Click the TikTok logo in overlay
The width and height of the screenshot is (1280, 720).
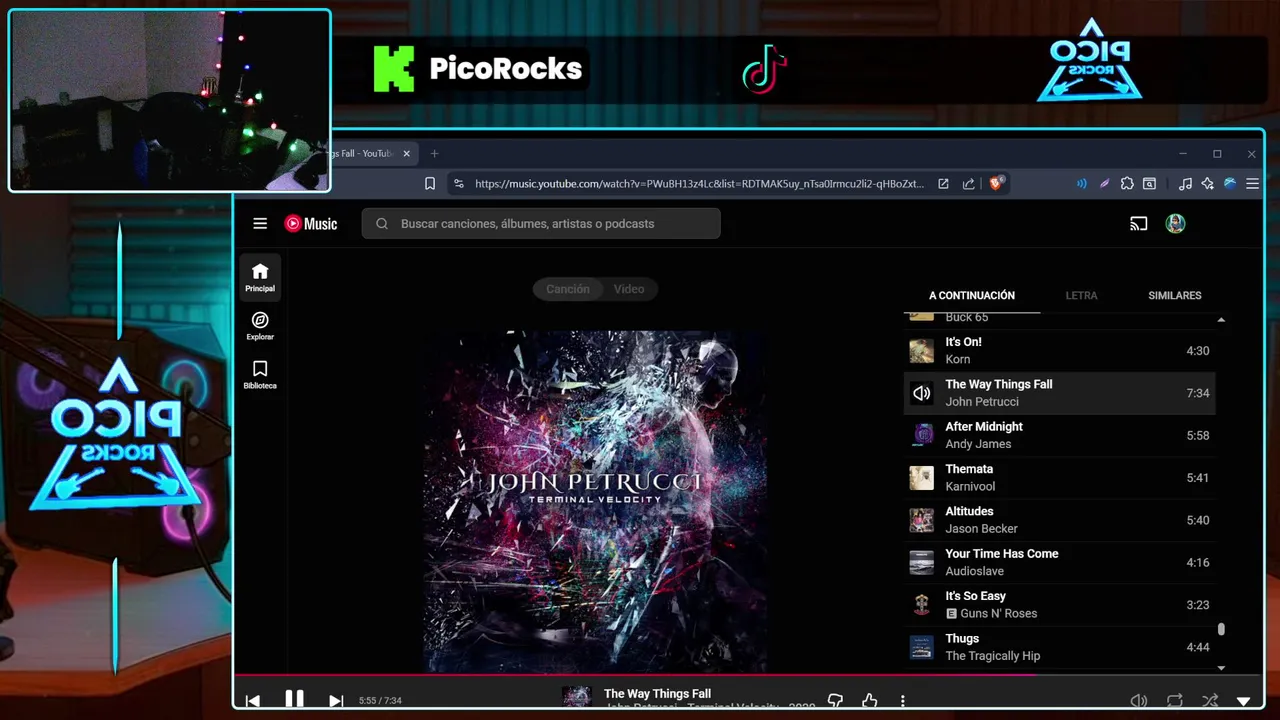765,70
